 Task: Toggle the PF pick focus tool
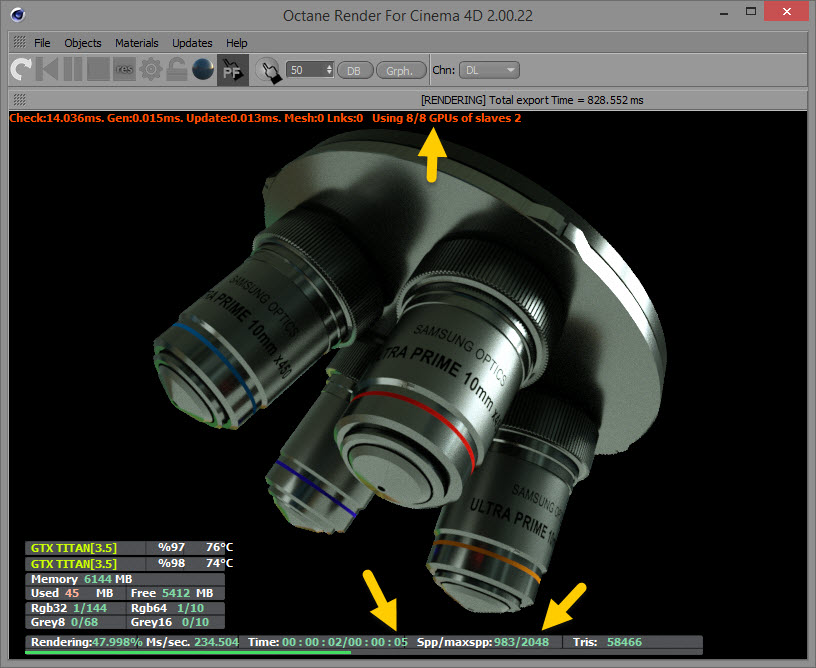tap(233, 70)
